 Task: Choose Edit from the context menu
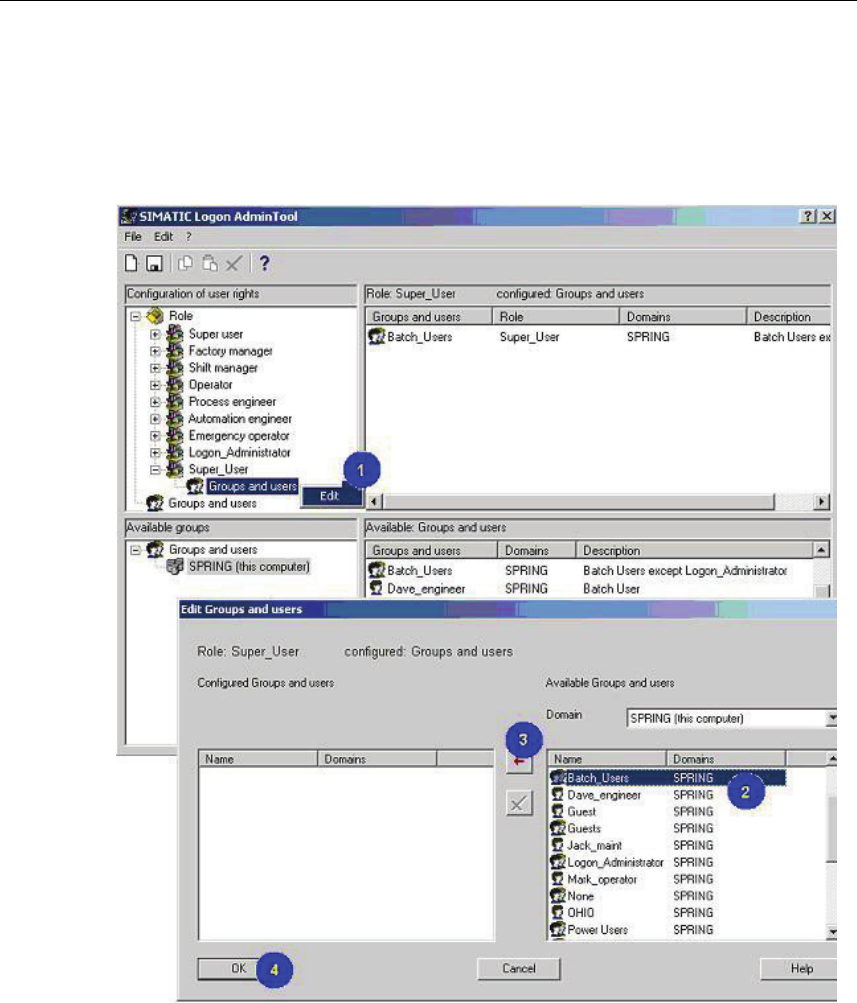[331, 496]
